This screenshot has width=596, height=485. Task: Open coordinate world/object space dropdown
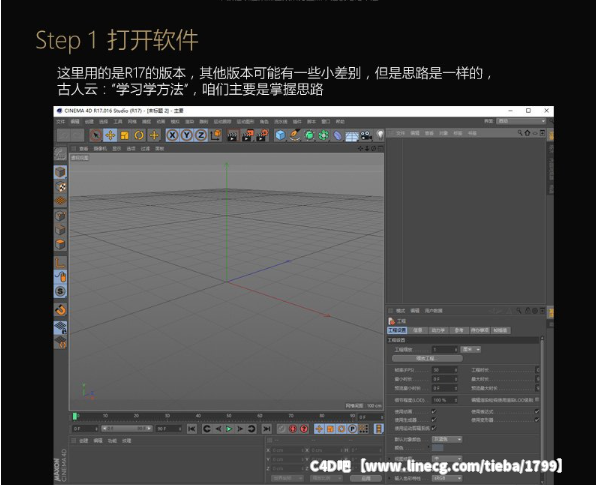pos(287,479)
